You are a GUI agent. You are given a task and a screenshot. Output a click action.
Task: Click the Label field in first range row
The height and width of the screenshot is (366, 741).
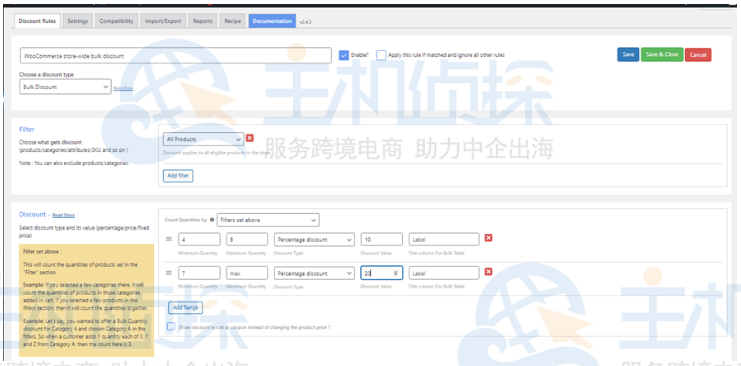444,239
